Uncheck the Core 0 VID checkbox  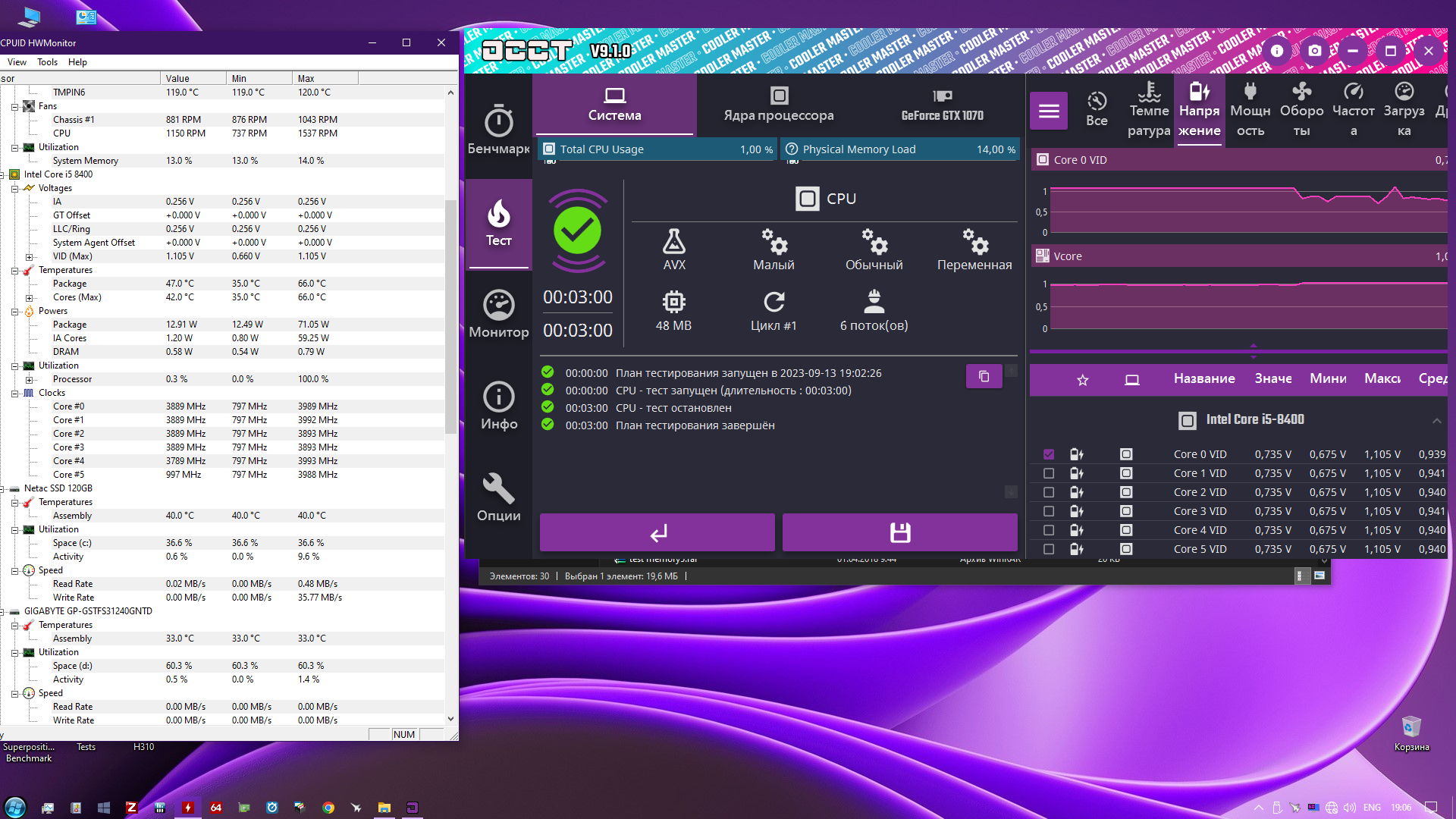pyautogui.click(x=1049, y=454)
